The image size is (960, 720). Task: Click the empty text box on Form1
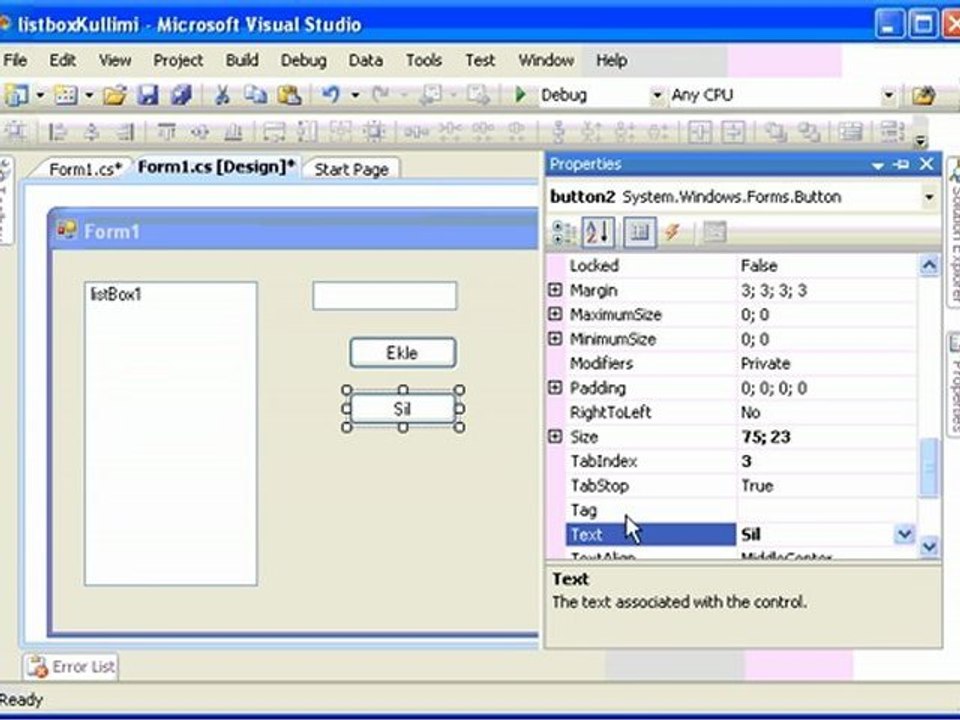pos(384,296)
